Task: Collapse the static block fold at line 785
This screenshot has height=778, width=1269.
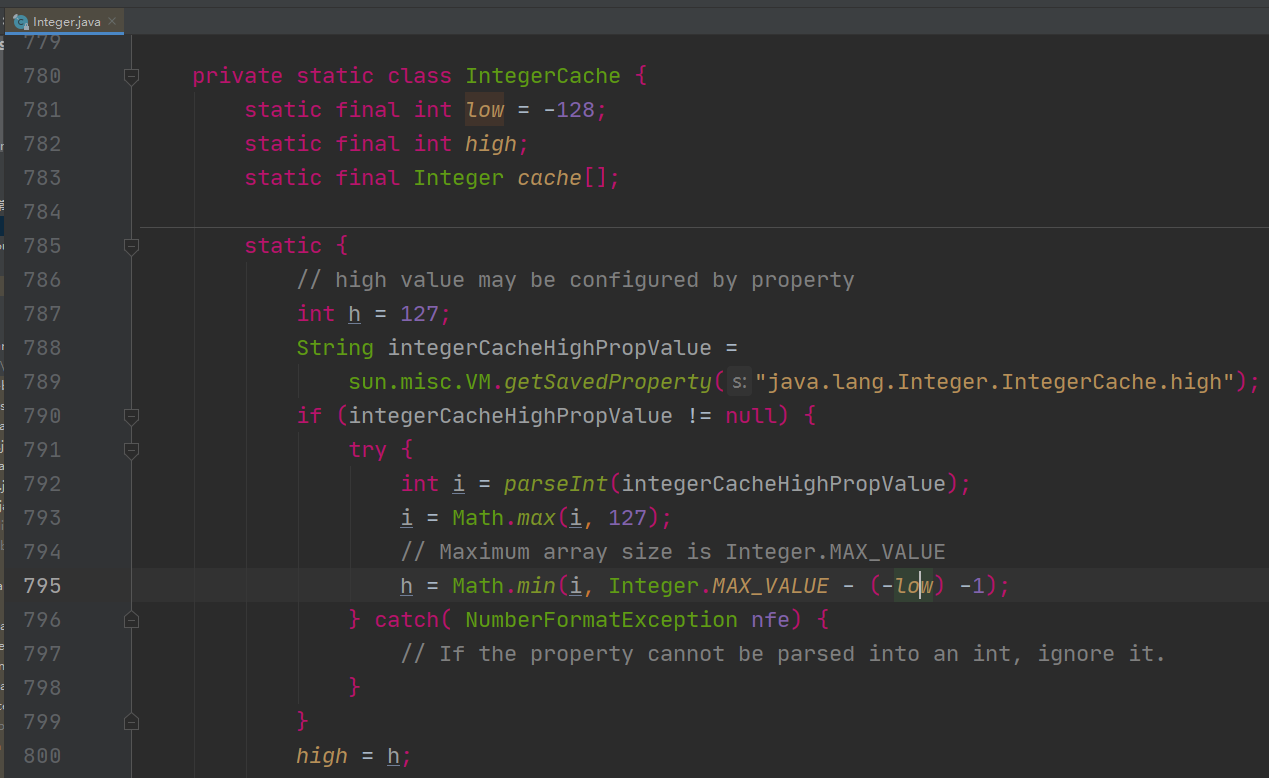Action: tap(131, 246)
